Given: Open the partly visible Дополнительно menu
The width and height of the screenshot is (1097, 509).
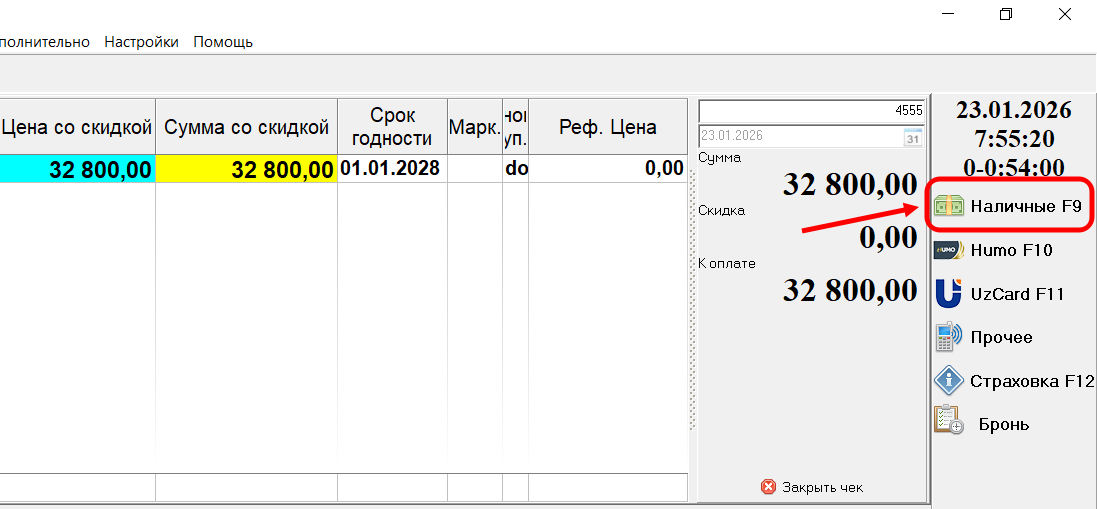Looking at the screenshot, I should 45,42.
